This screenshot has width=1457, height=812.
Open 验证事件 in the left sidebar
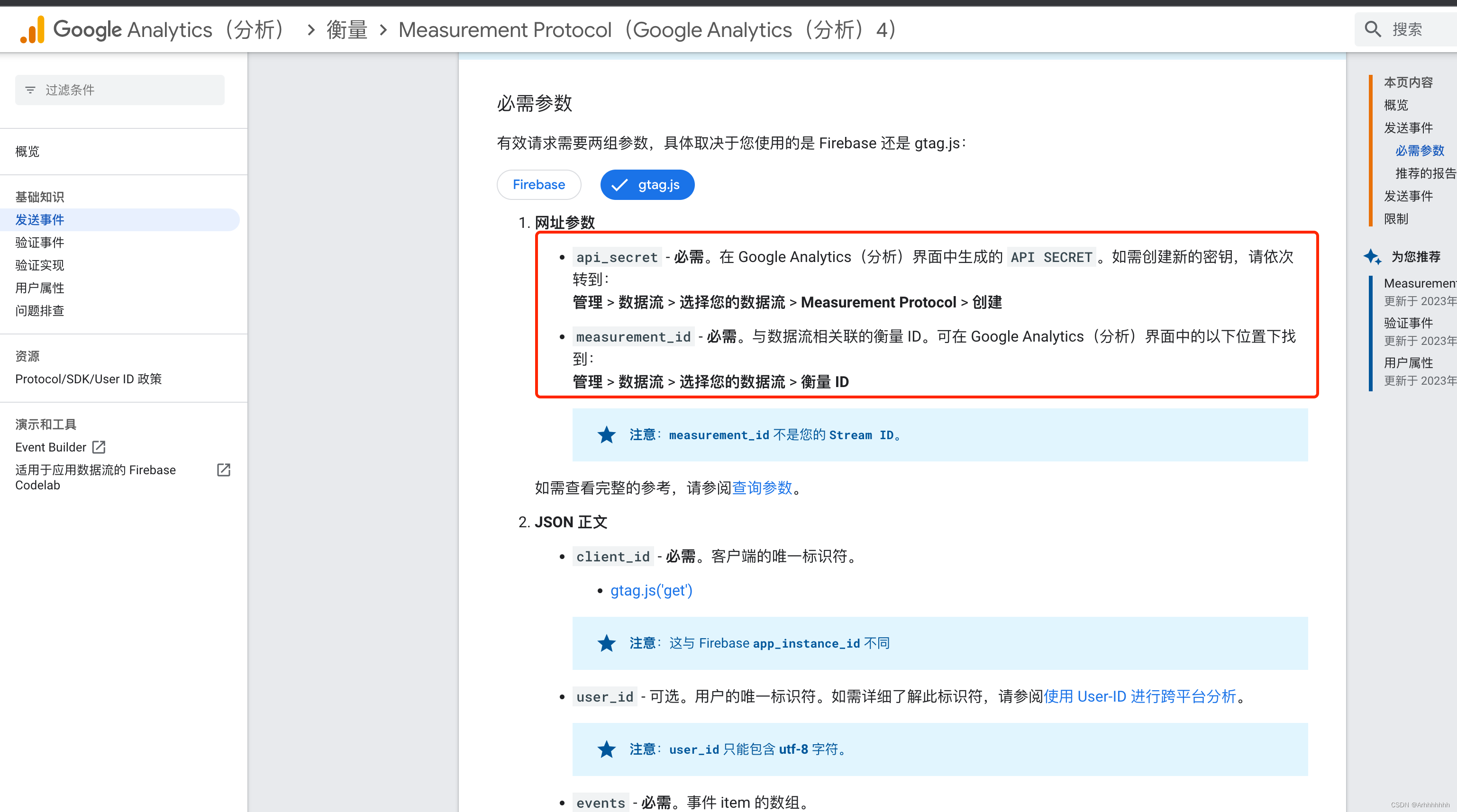pyautogui.click(x=40, y=243)
